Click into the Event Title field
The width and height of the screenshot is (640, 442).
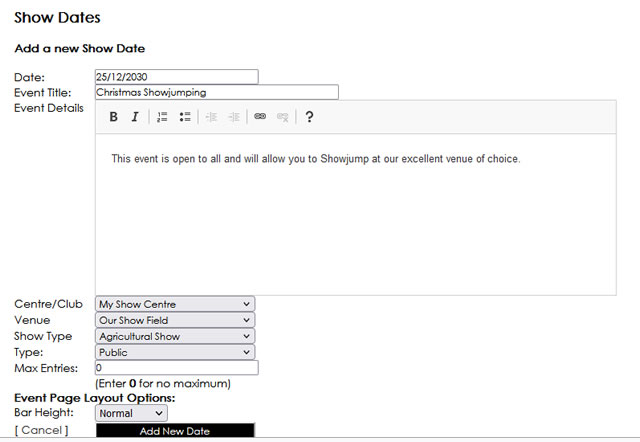pos(217,92)
